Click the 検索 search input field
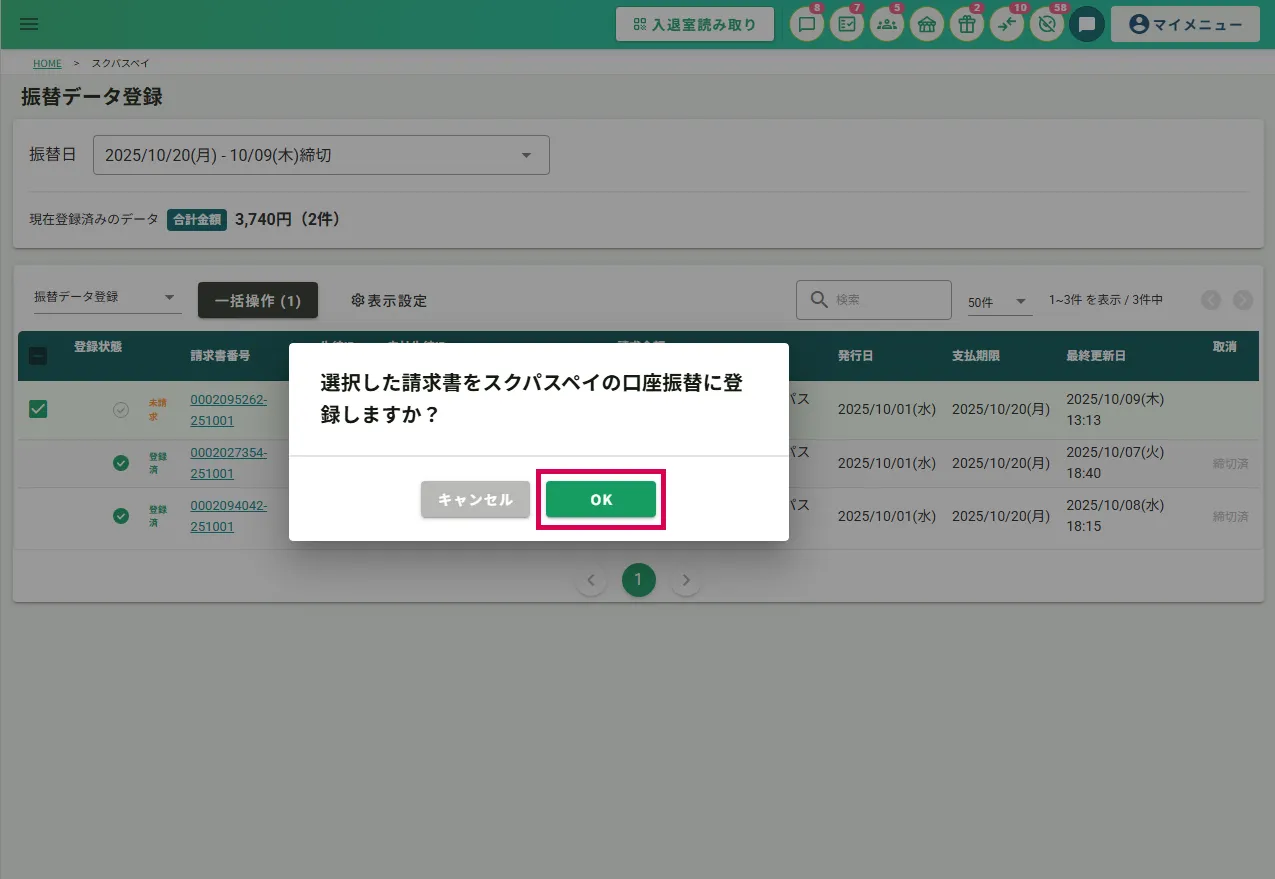 885,300
